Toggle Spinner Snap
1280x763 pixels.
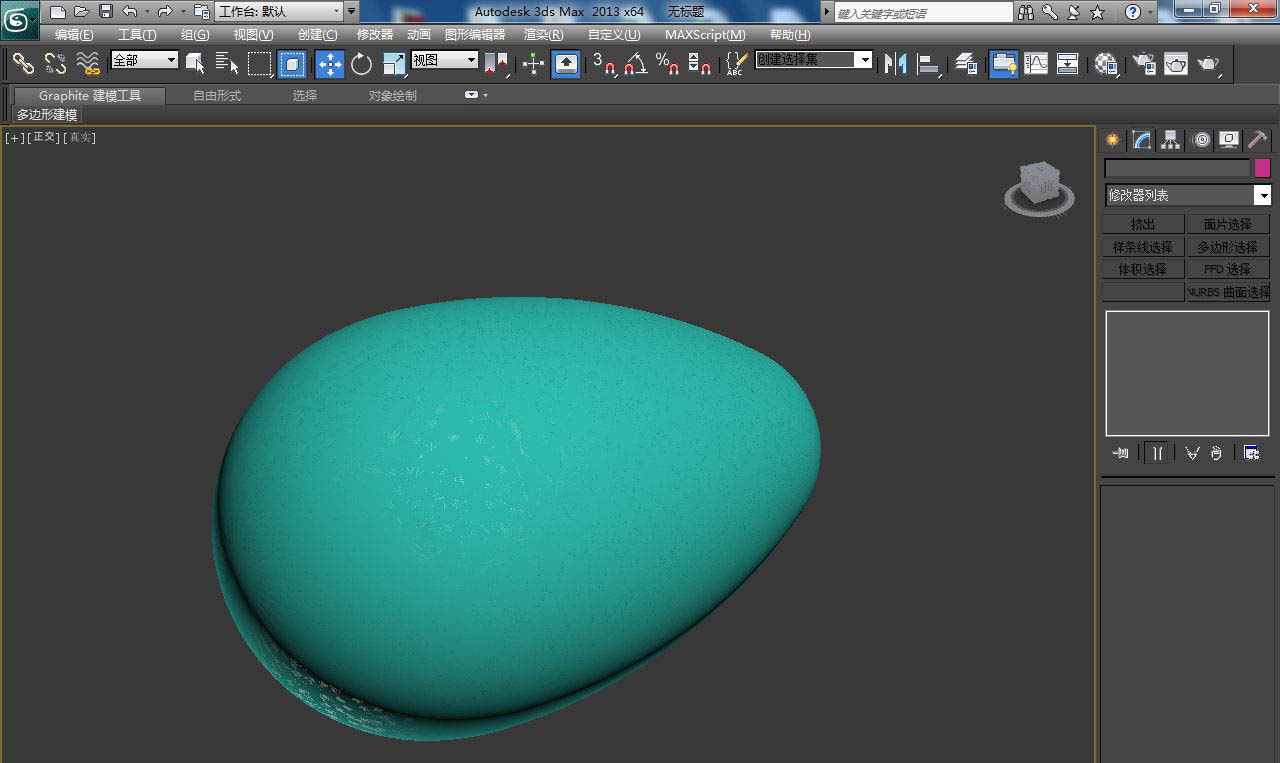click(701, 64)
